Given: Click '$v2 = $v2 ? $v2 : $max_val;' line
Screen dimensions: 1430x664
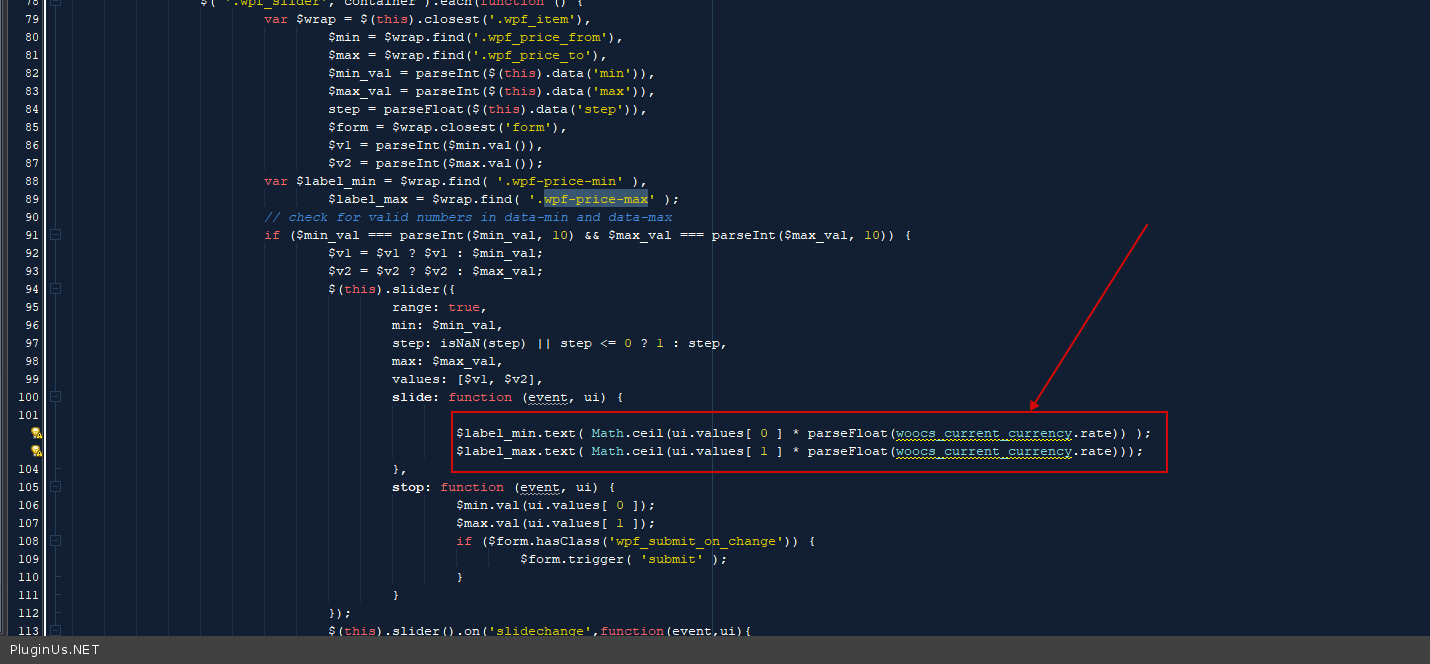Looking at the screenshot, I should click(436, 271).
